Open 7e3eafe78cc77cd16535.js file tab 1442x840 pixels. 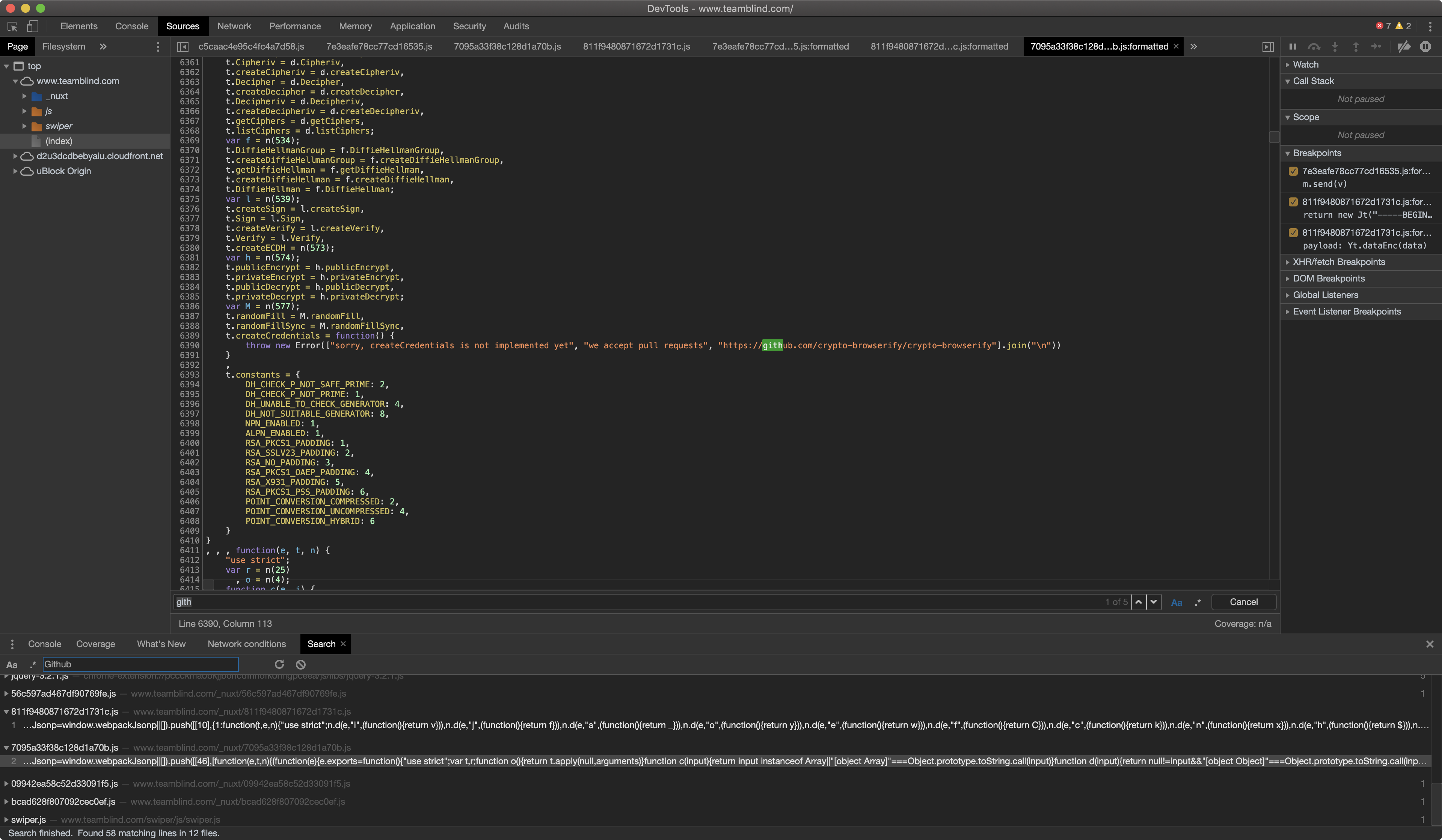pos(379,46)
